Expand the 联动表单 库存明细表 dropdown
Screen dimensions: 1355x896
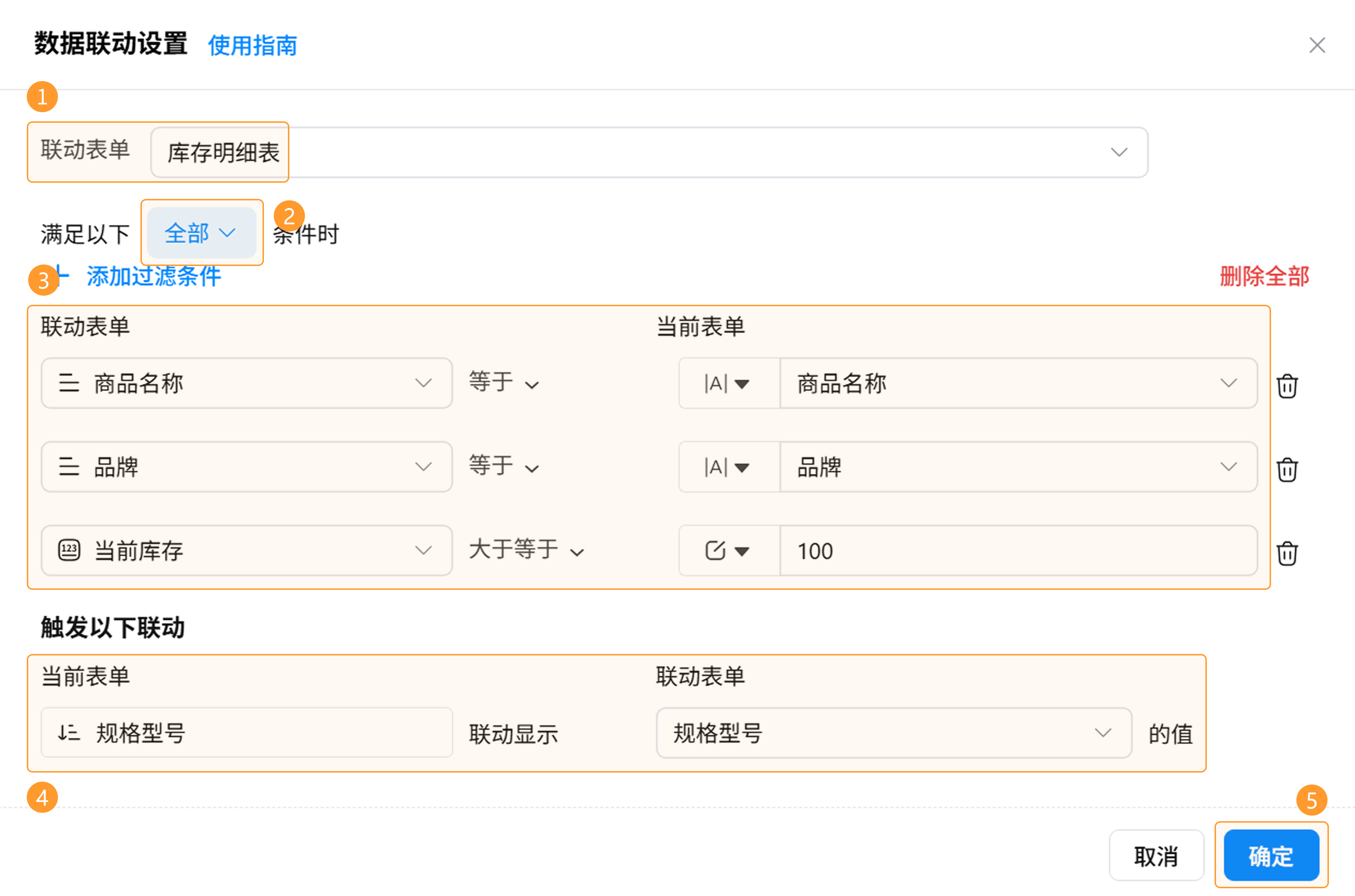[x=1118, y=152]
